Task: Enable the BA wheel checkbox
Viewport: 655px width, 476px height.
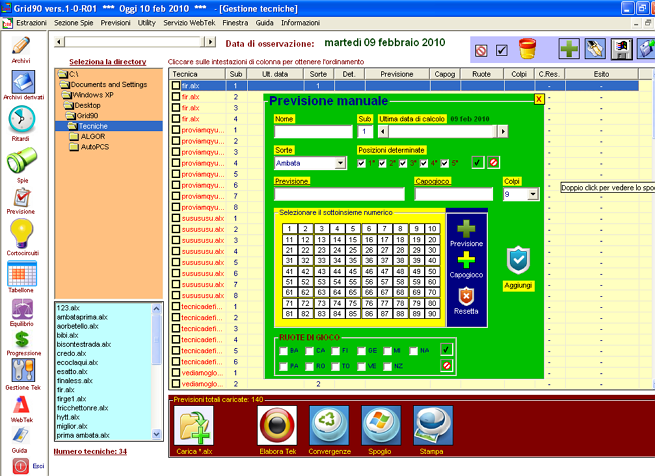Action: point(284,351)
